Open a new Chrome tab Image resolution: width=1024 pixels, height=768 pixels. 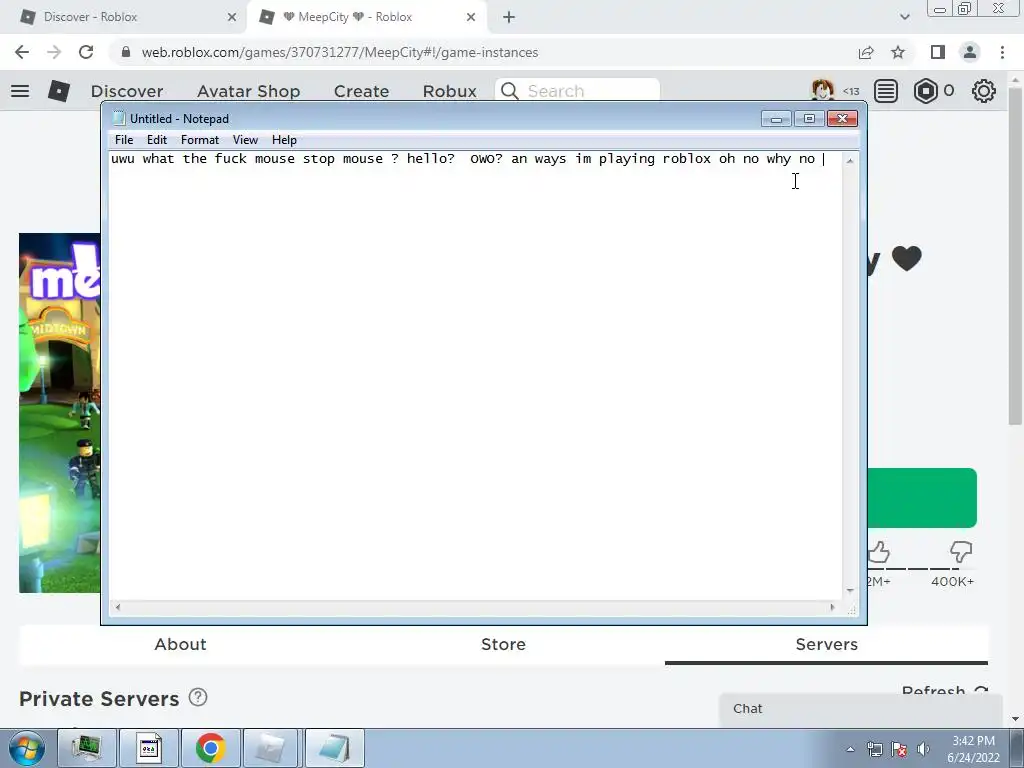point(509,17)
